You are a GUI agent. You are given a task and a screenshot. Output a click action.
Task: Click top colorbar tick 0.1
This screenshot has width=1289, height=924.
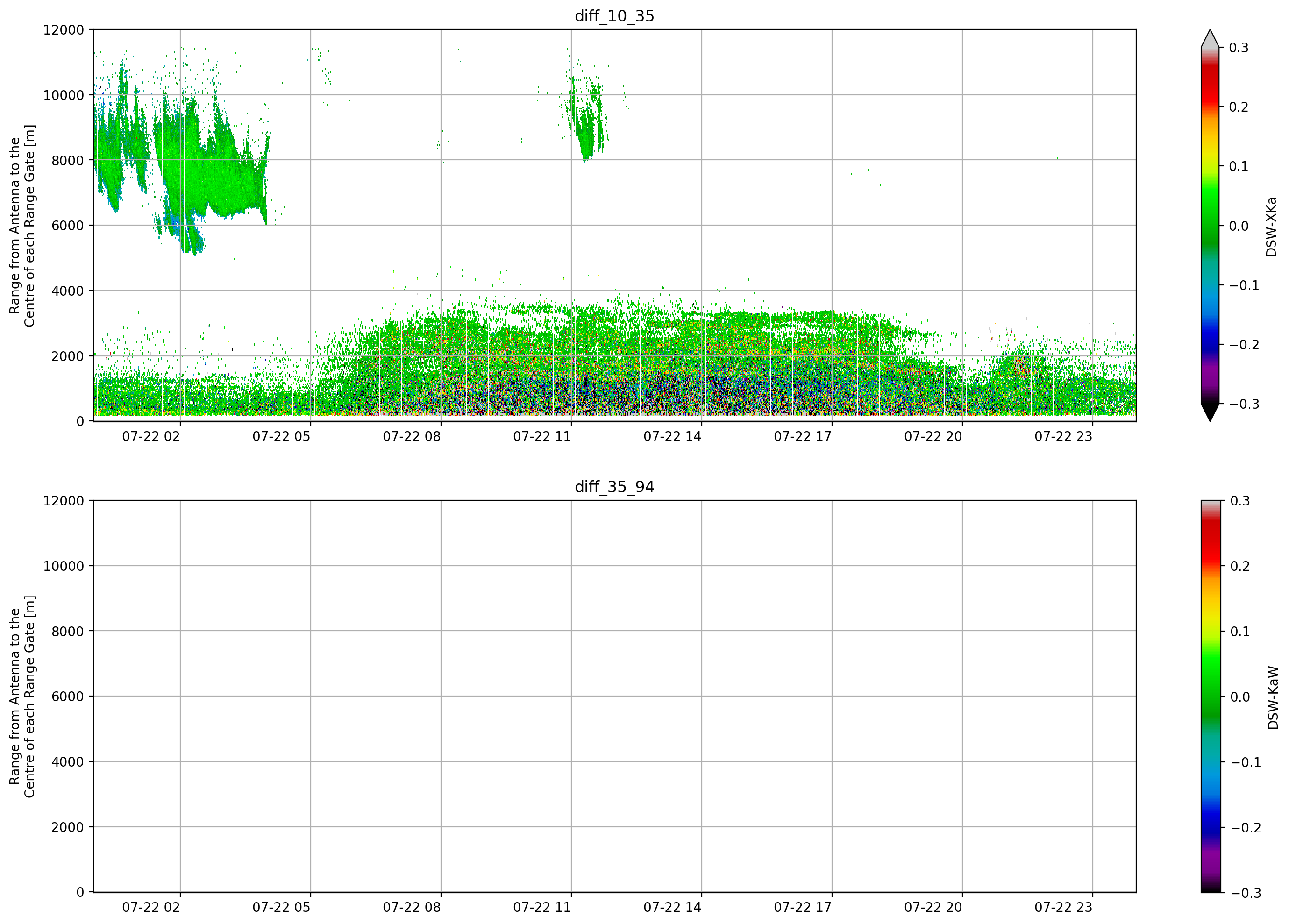1239,166
